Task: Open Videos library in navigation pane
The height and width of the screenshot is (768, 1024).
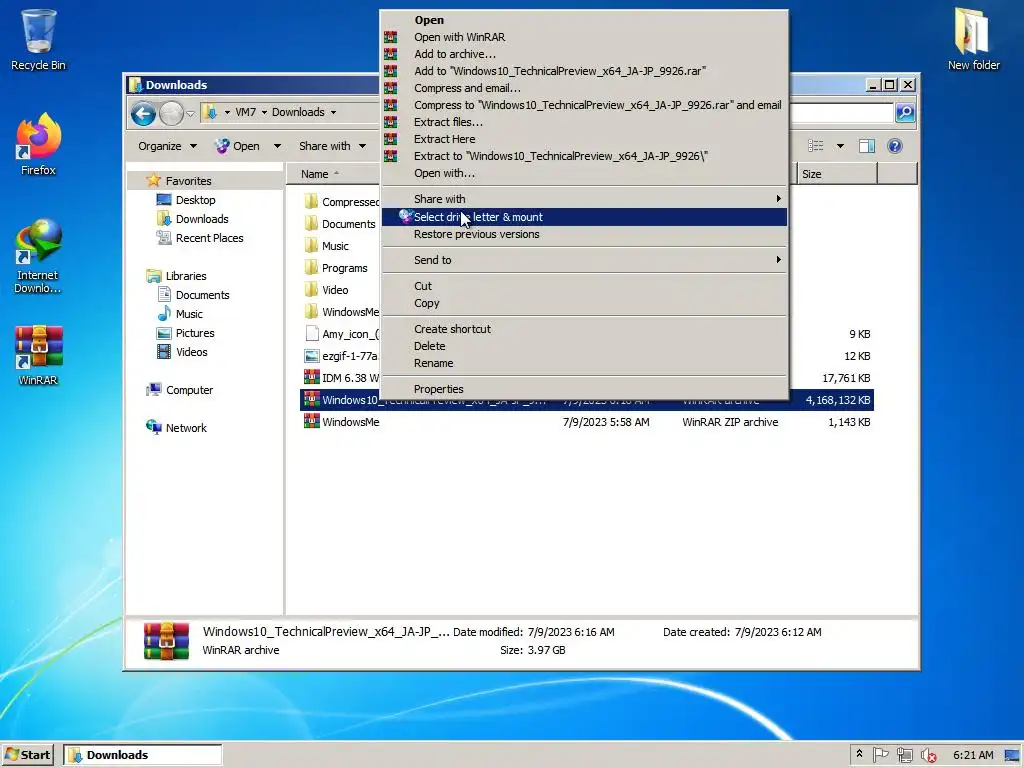Action: (x=182, y=352)
